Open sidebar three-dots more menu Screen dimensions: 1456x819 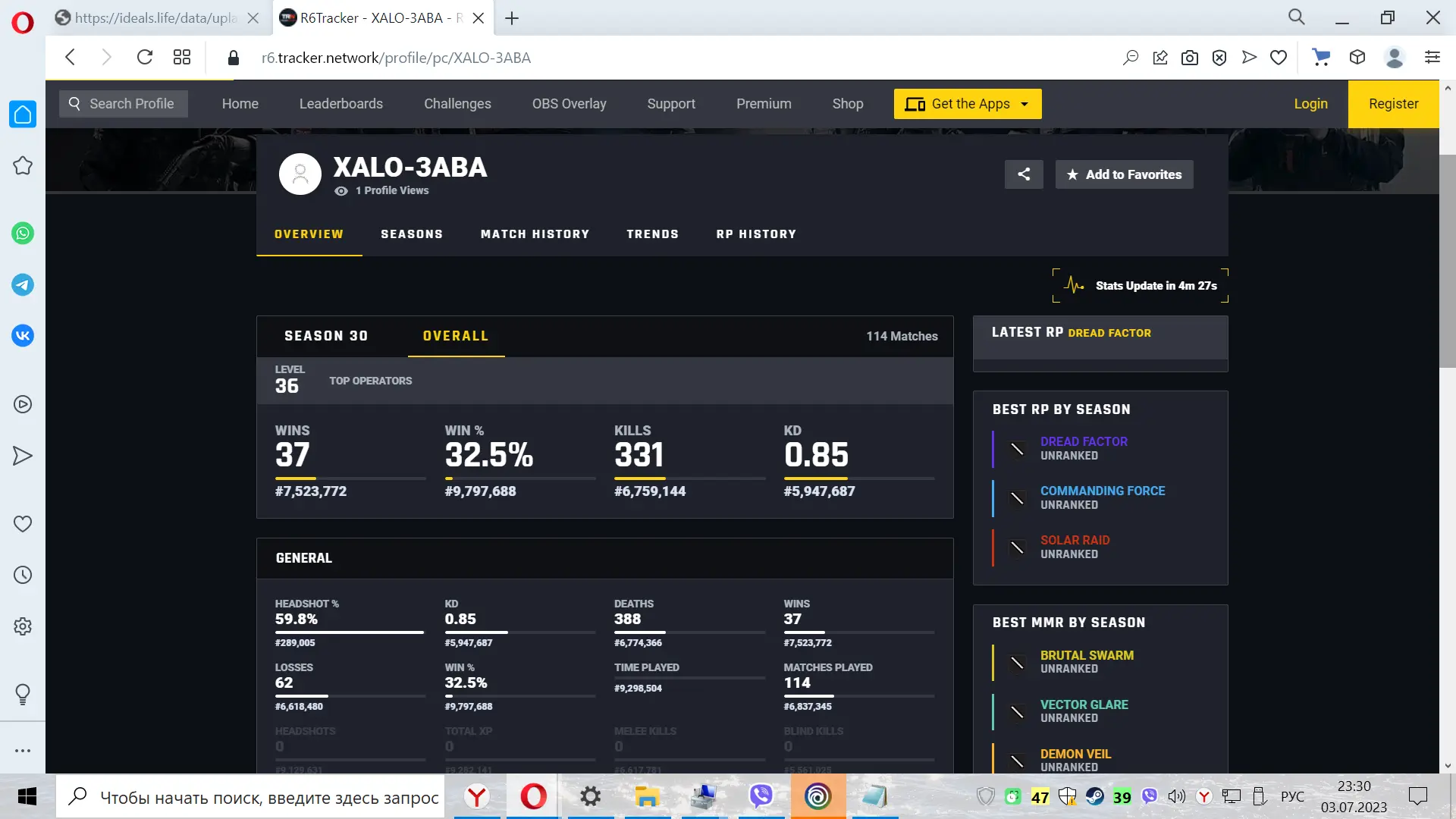tap(23, 751)
